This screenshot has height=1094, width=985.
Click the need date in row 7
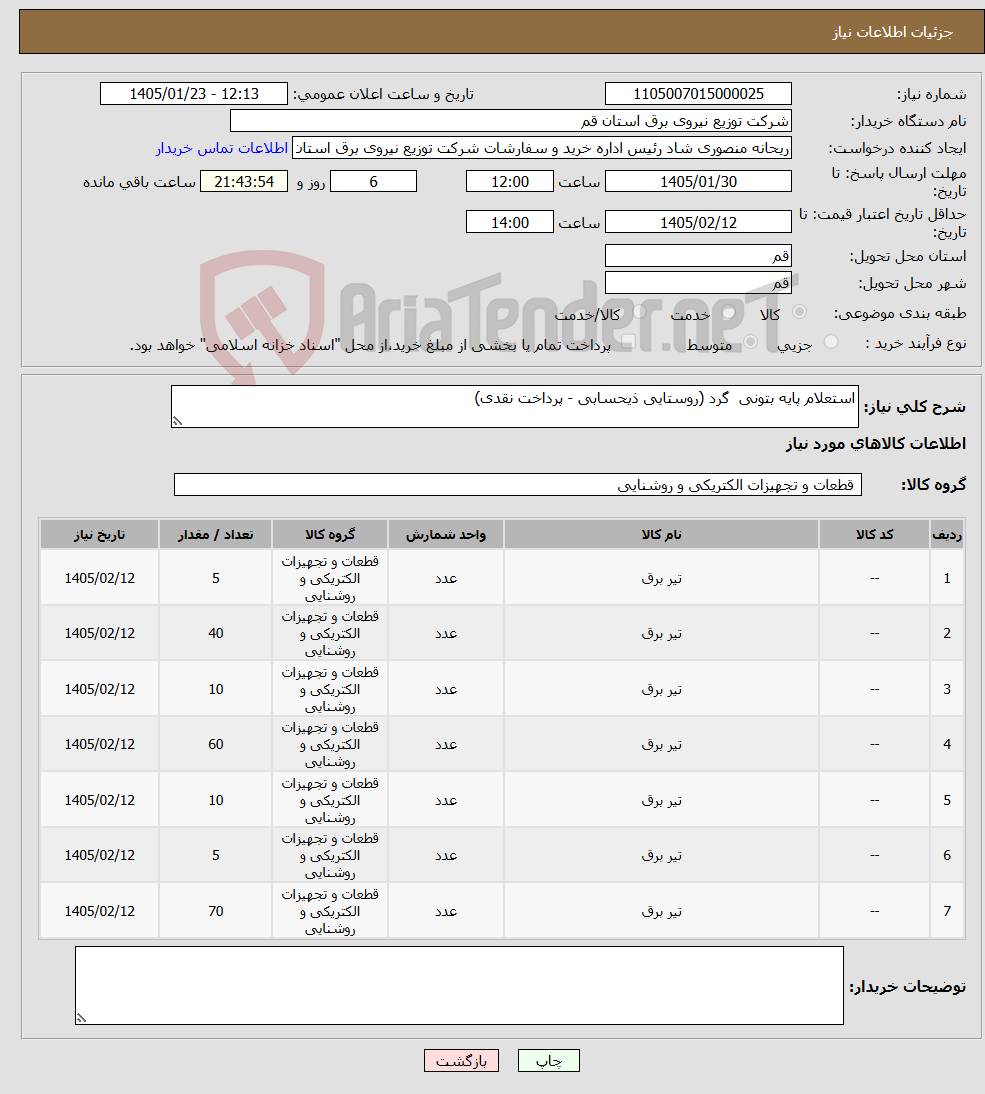point(100,911)
